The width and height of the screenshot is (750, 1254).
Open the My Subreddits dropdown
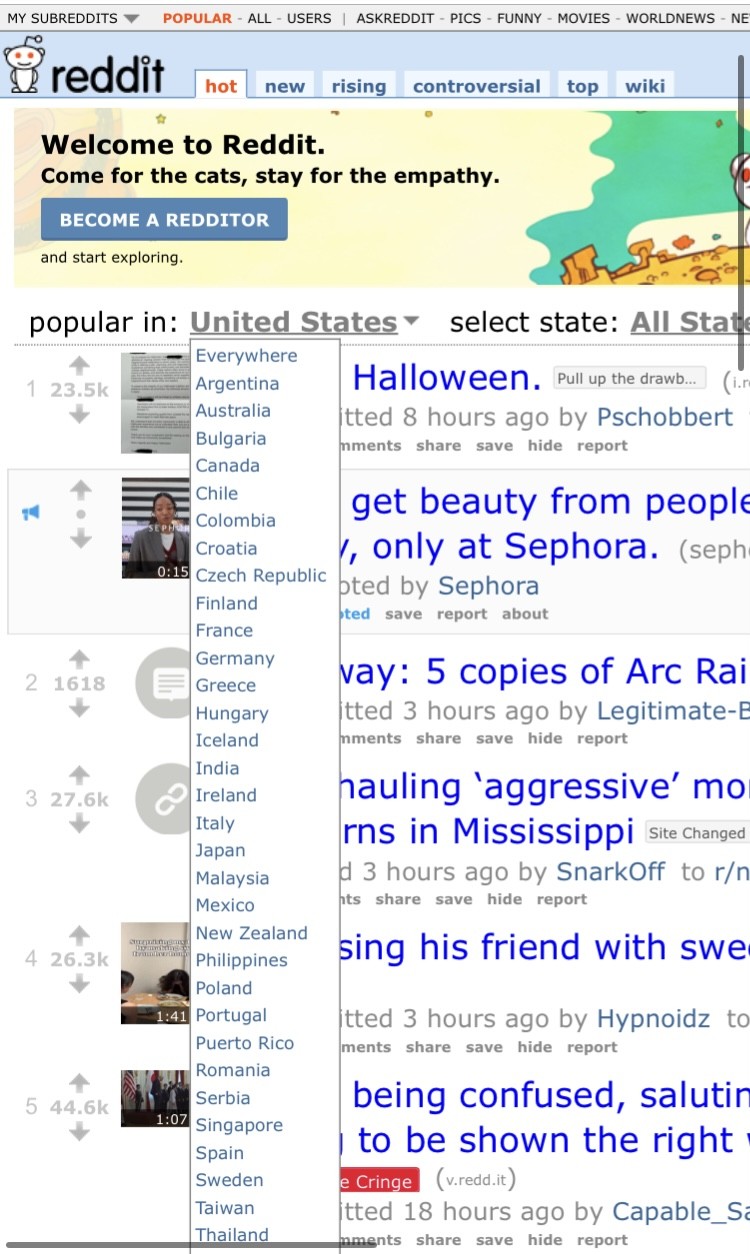[73, 18]
